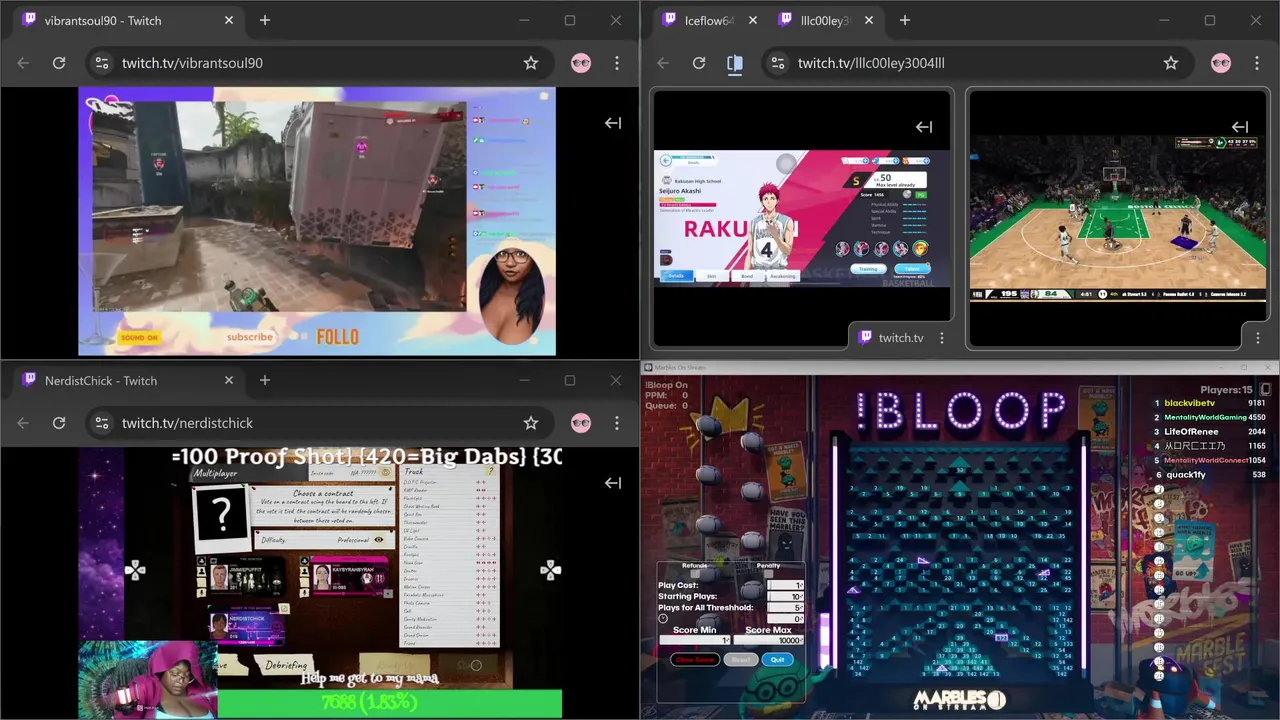
Task: Open profile avatar in NerdistChick window
Action: [x=581, y=423]
